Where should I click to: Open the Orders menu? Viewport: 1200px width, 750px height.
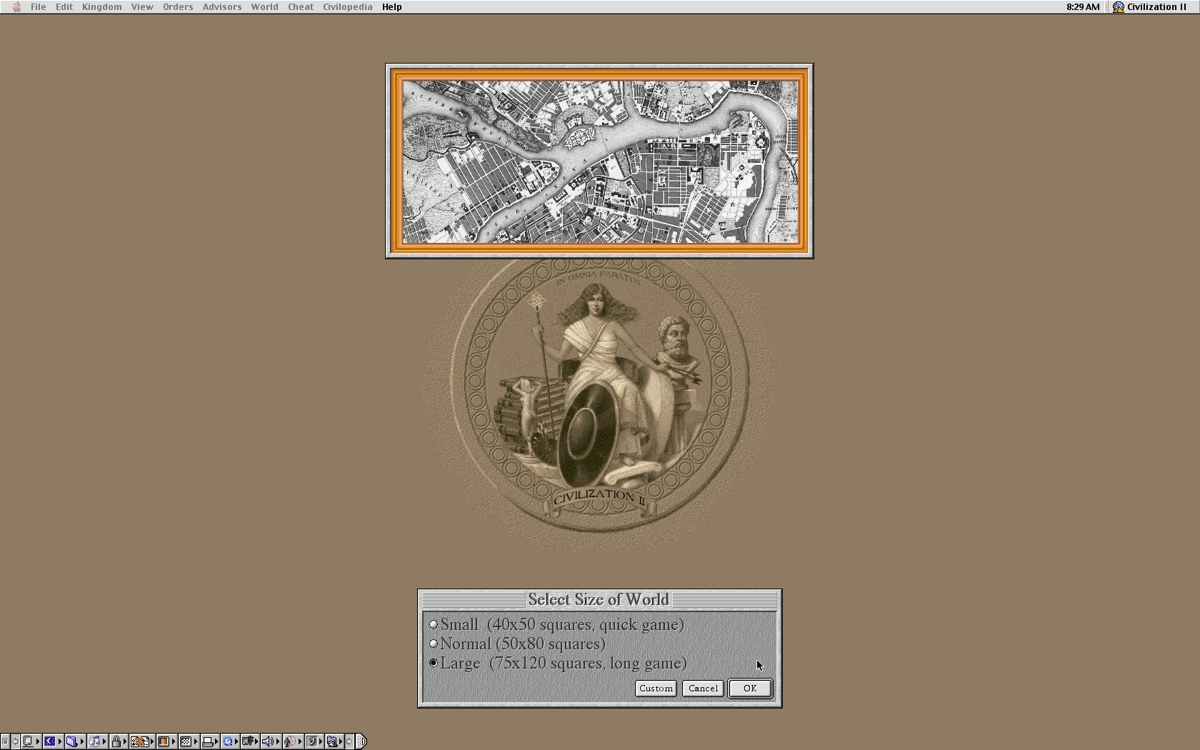[178, 7]
